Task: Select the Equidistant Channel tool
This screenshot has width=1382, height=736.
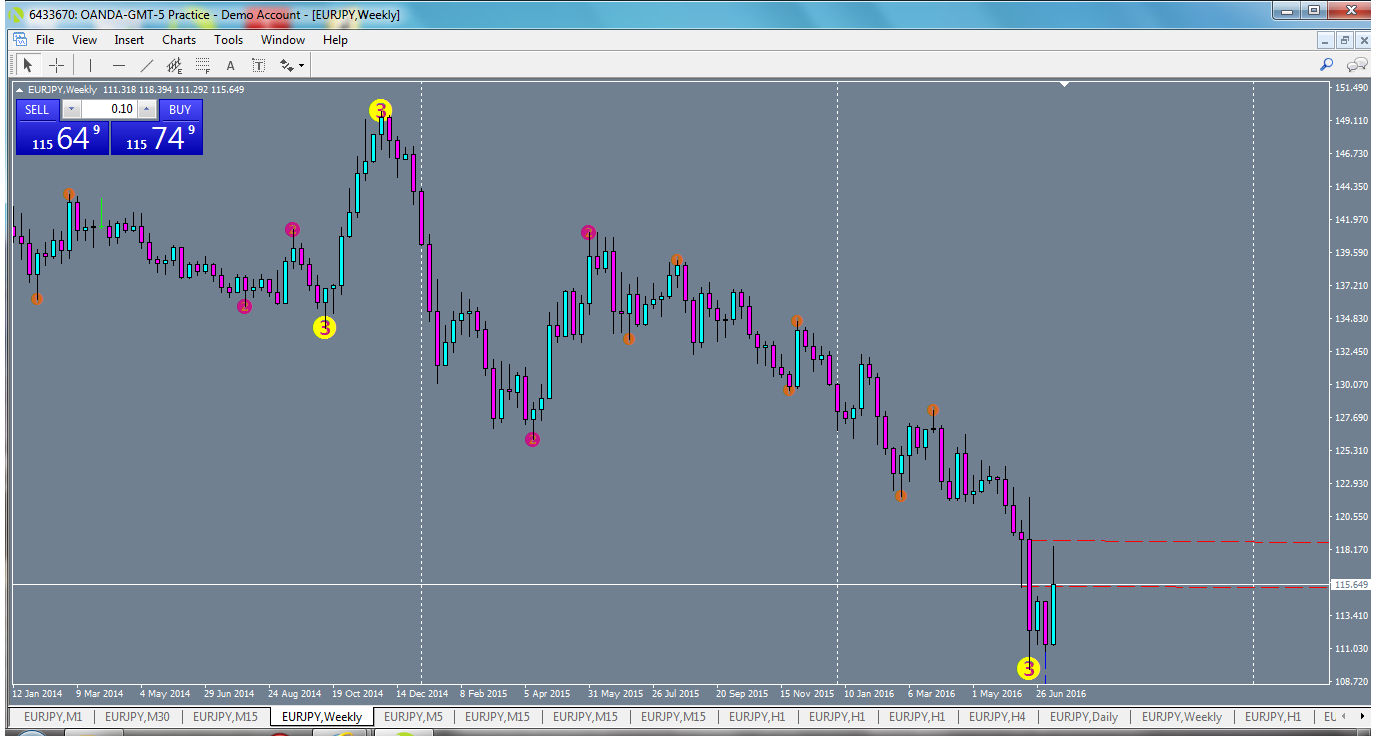Action: point(174,64)
